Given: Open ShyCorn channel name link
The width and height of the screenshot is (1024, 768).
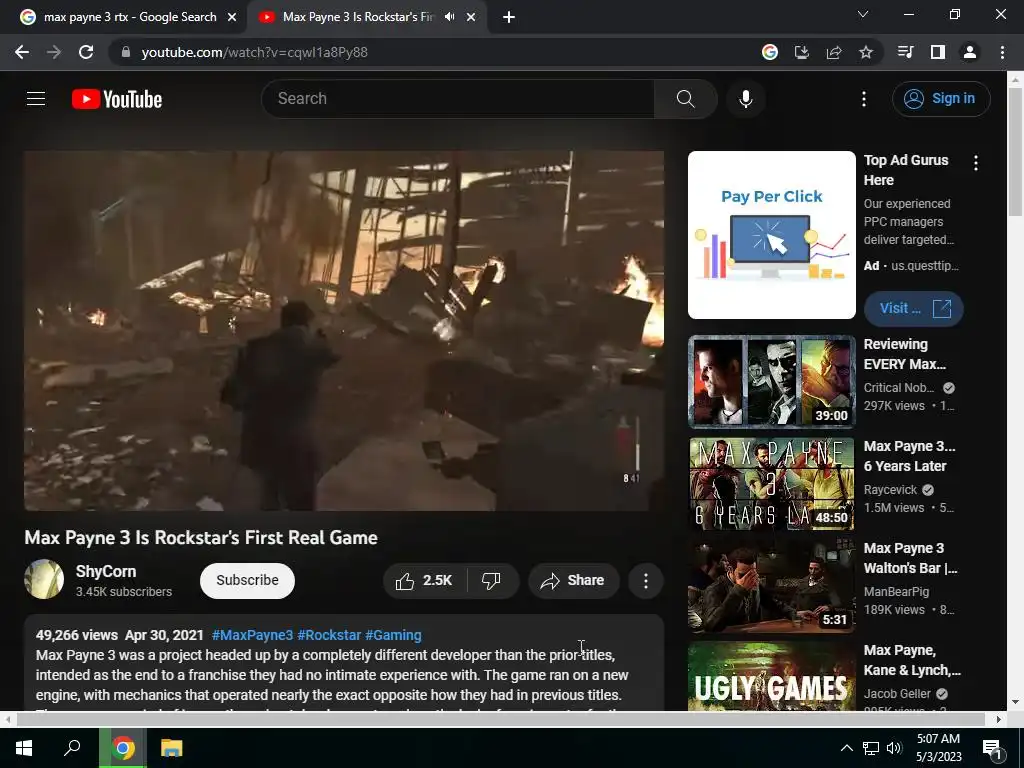Looking at the screenshot, I should pos(106,571).
